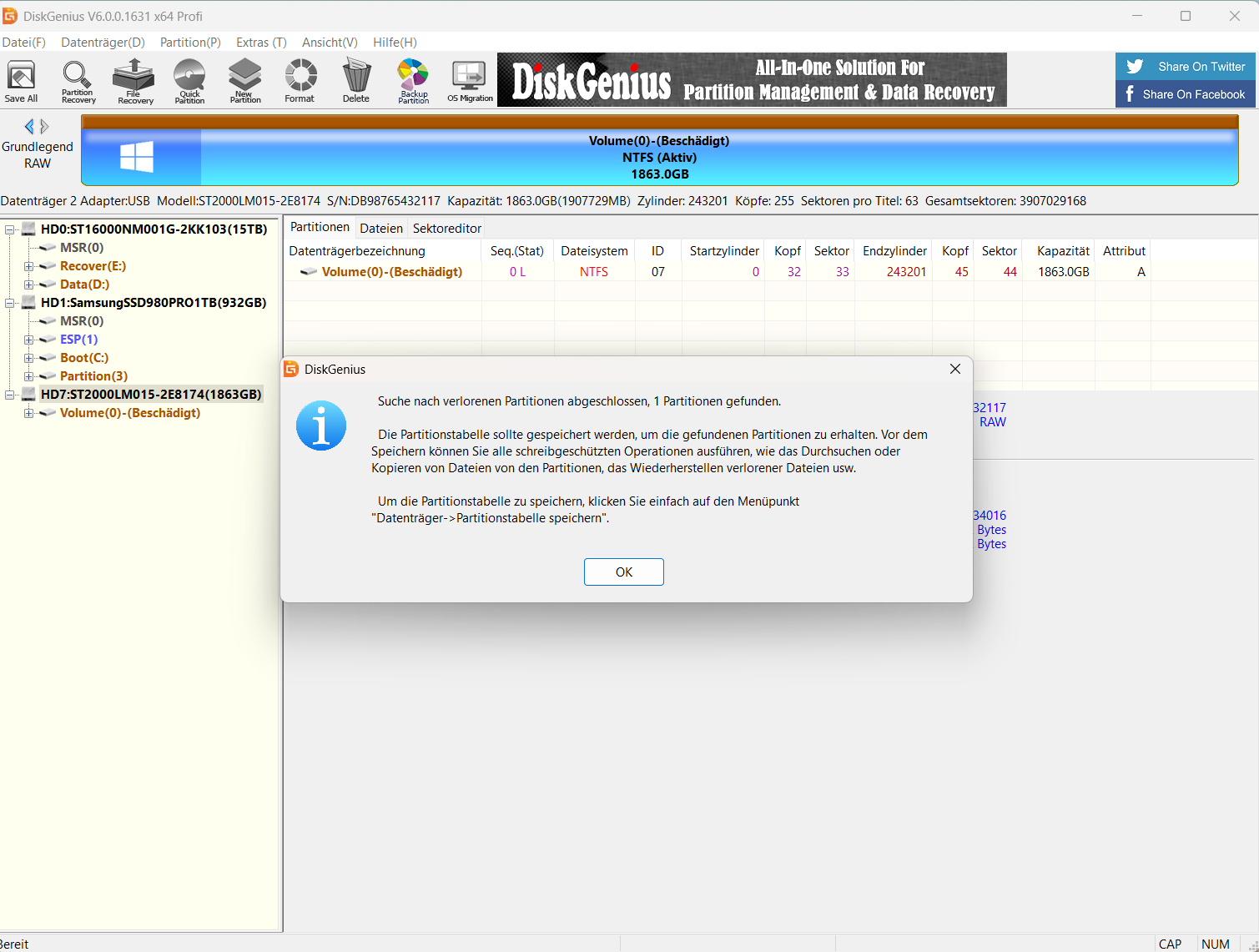The width and height of the screenshot is (1259, 952).
Task: Select MSR(0) under the Samsung SSD
Action: point(82,321)
